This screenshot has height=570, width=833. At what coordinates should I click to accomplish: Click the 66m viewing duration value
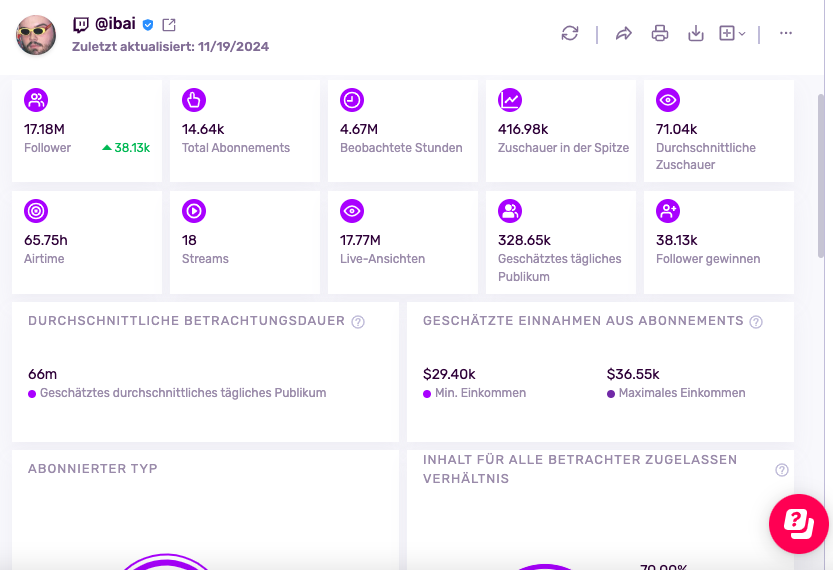tap(42, 374)
